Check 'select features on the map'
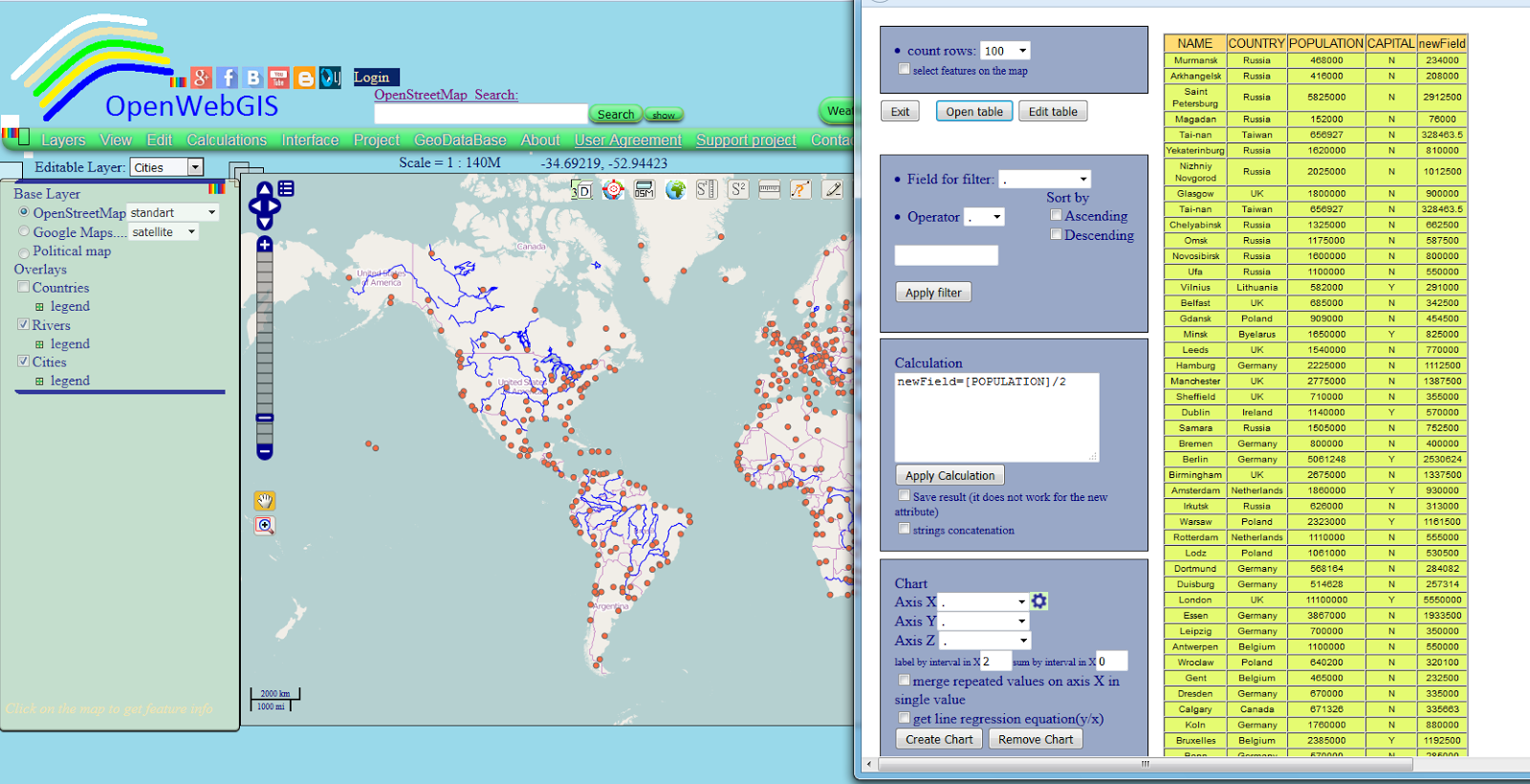This screenshot has width=1530, height=784. (904, 69)
